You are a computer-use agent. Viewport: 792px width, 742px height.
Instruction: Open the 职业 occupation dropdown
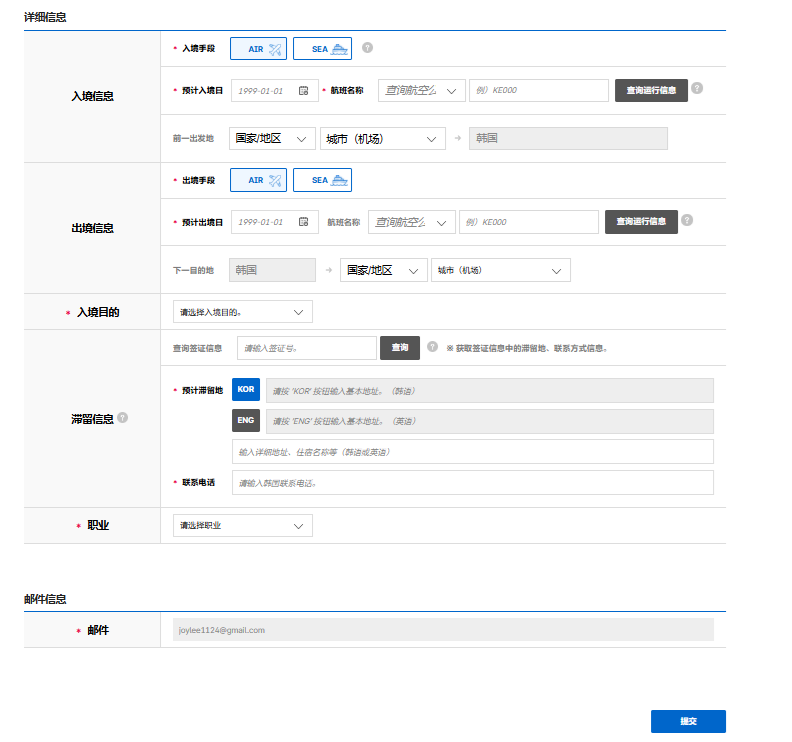click(x=243, y=525)
